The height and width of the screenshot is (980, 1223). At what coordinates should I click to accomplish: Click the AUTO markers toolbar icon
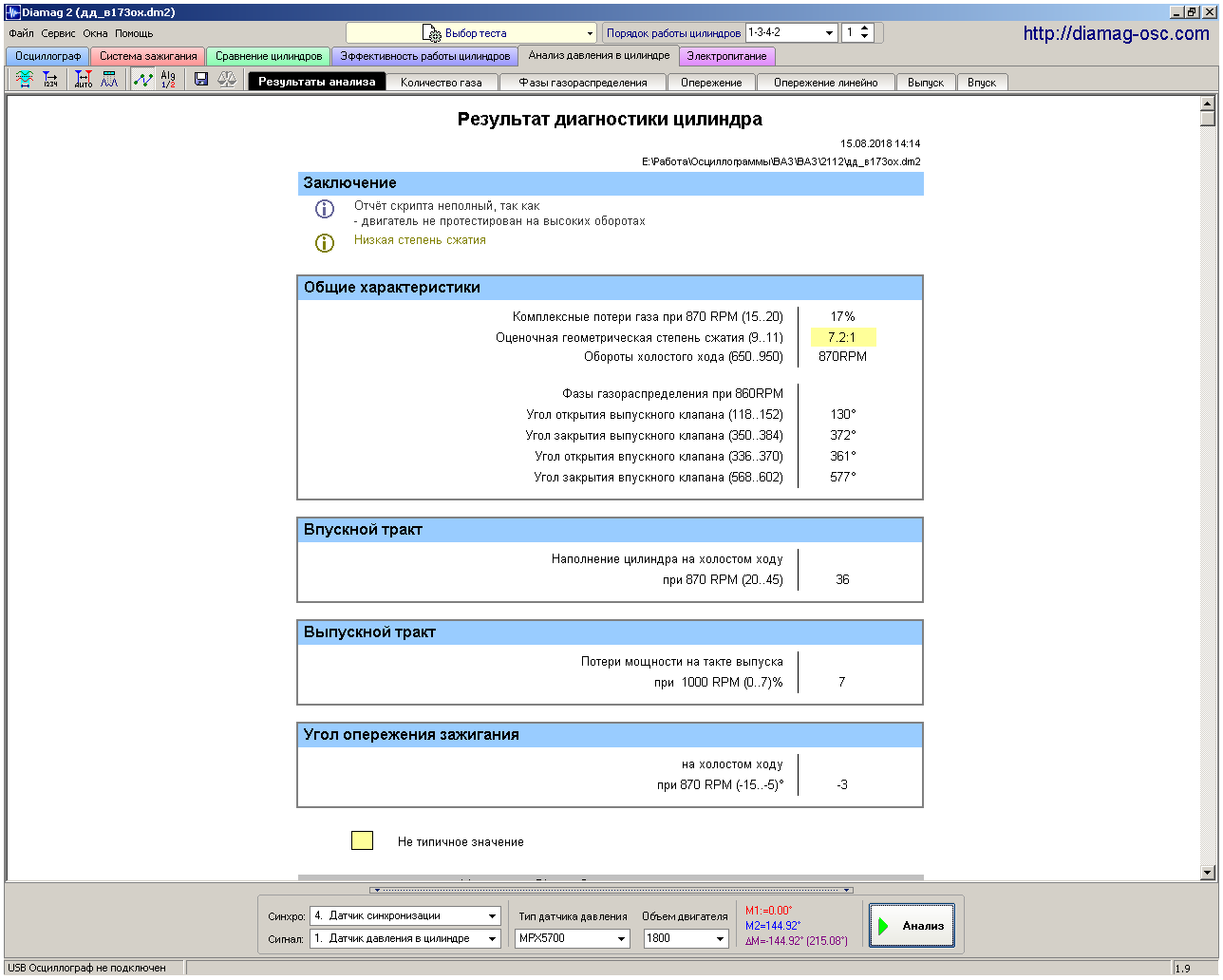84,80
